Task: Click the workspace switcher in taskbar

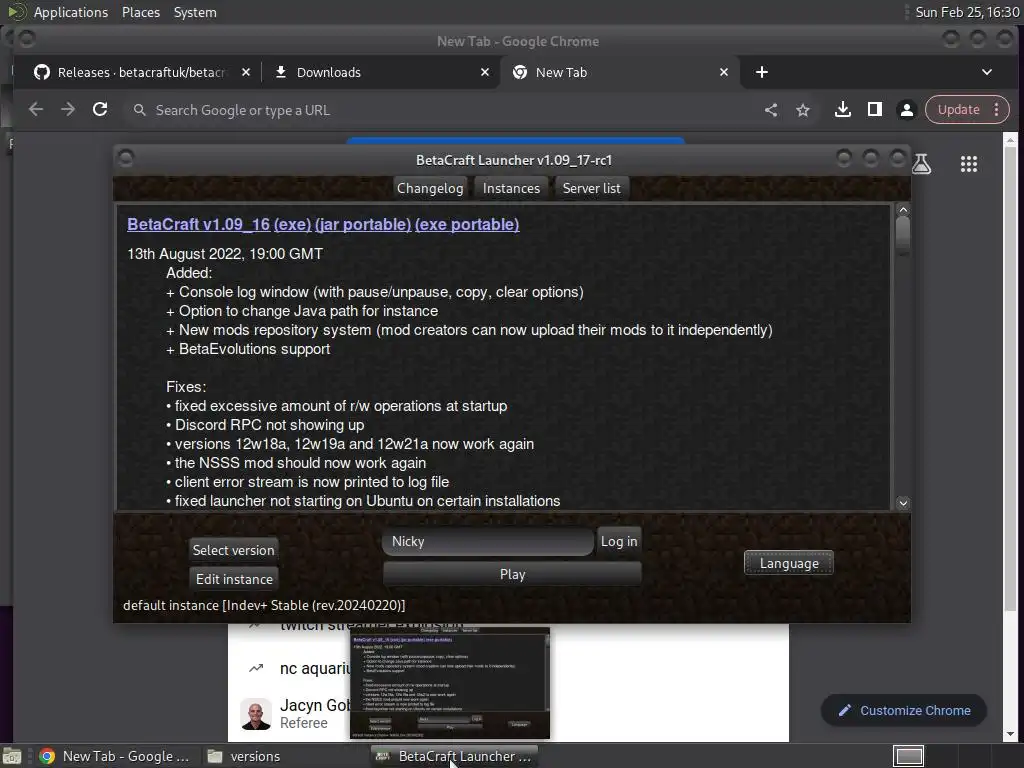Action: tap(908, 756)
